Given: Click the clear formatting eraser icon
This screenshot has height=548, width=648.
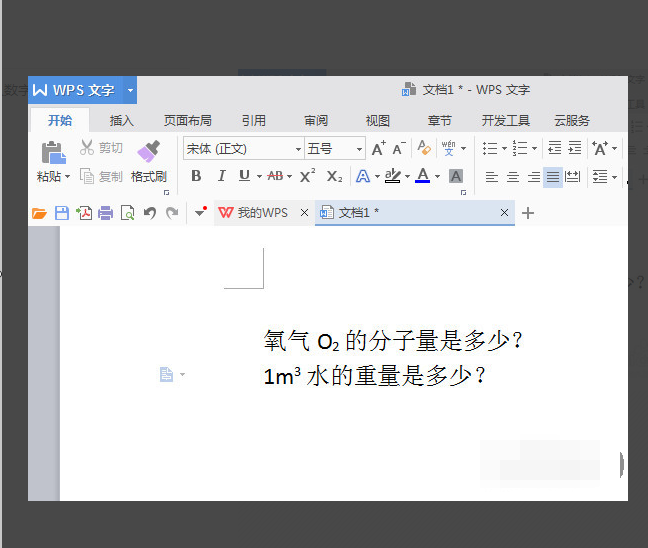Looking at the screenshot, I should pos(424,148).
